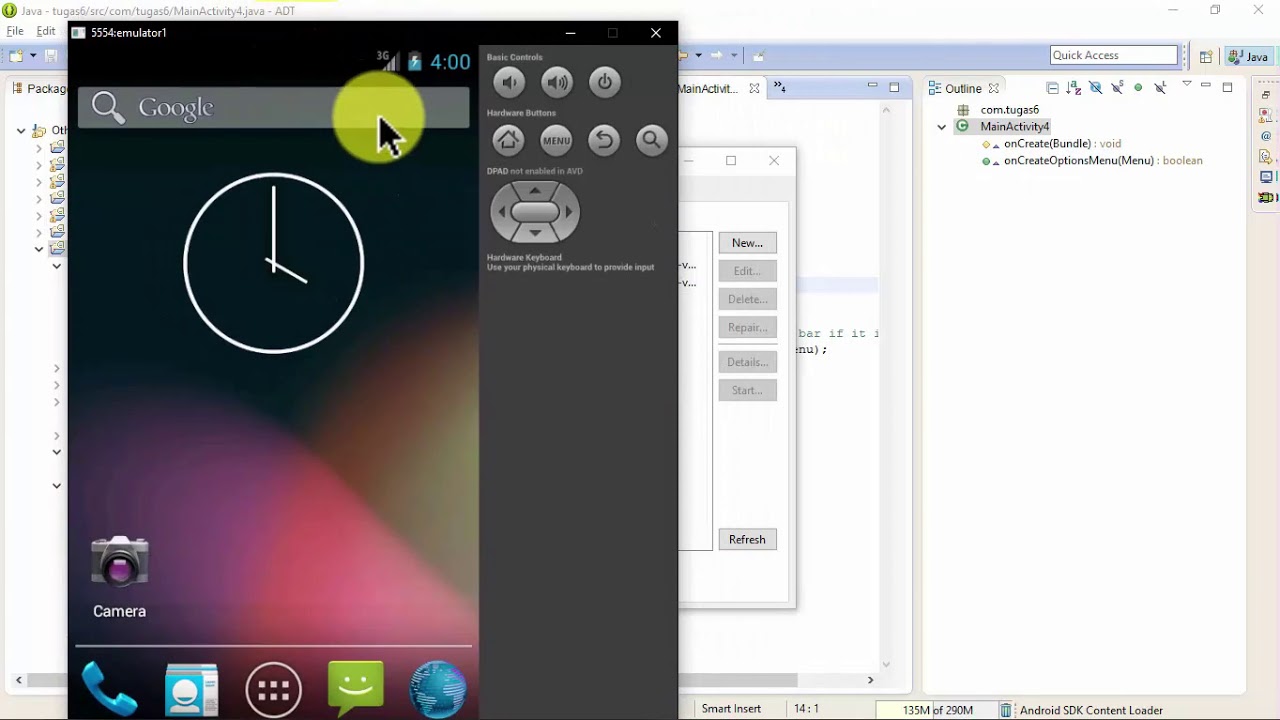
Task: Open the Android app drawer
Action: pos(274,689)
